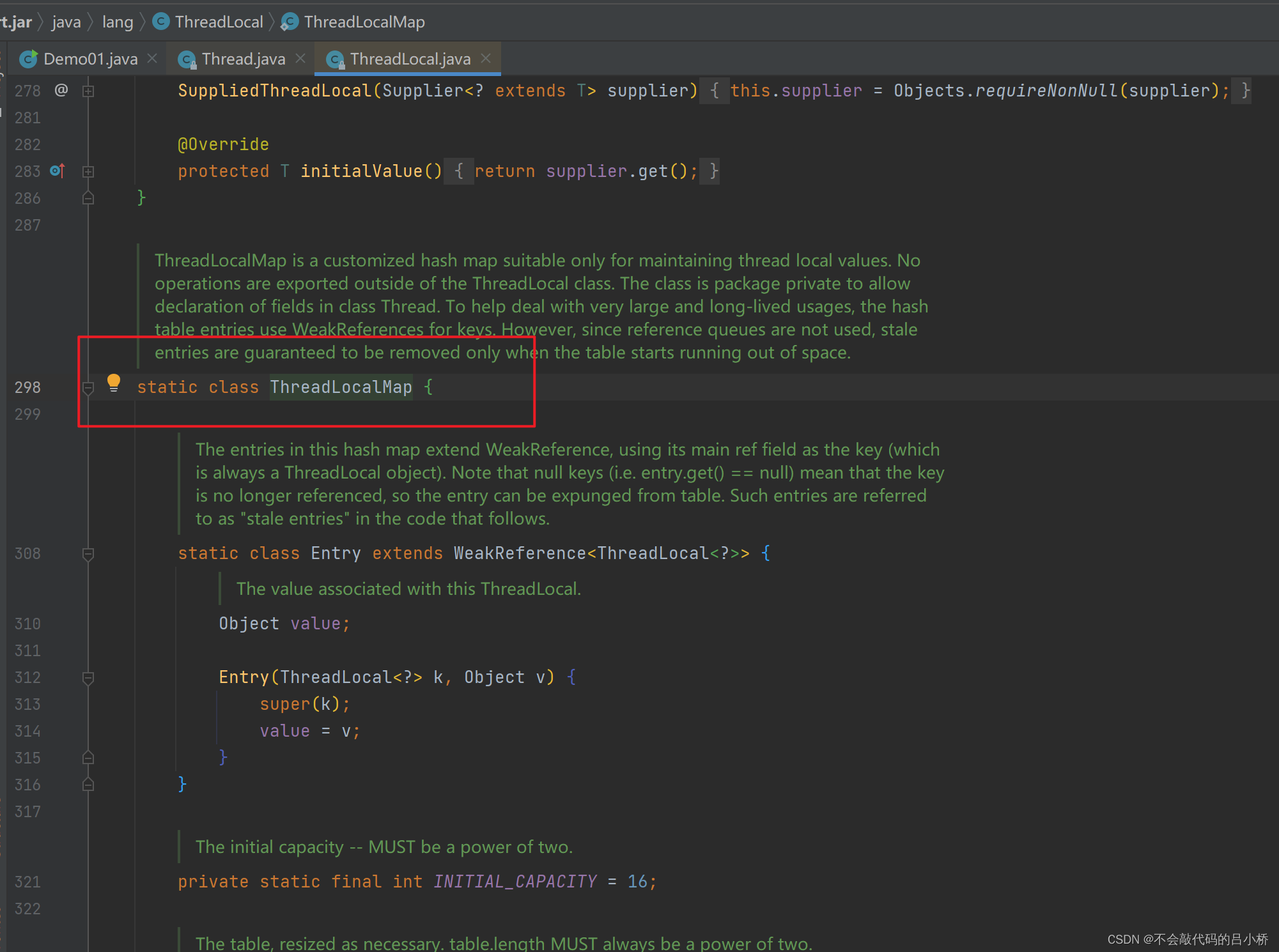
Task: Click the lang breadcrumb segment
Action: point(118,22)
